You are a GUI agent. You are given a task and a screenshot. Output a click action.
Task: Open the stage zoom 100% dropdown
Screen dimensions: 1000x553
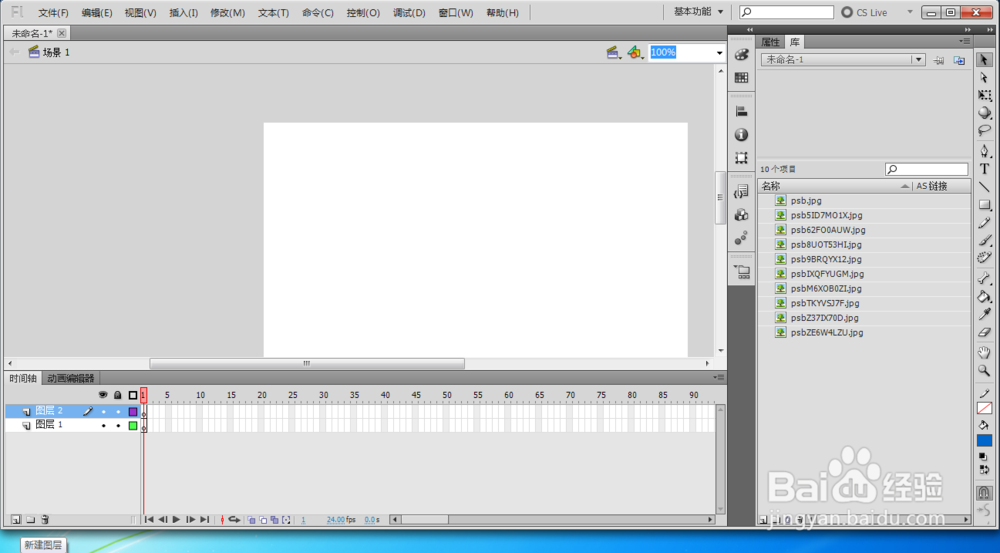(x=719, y=53)
